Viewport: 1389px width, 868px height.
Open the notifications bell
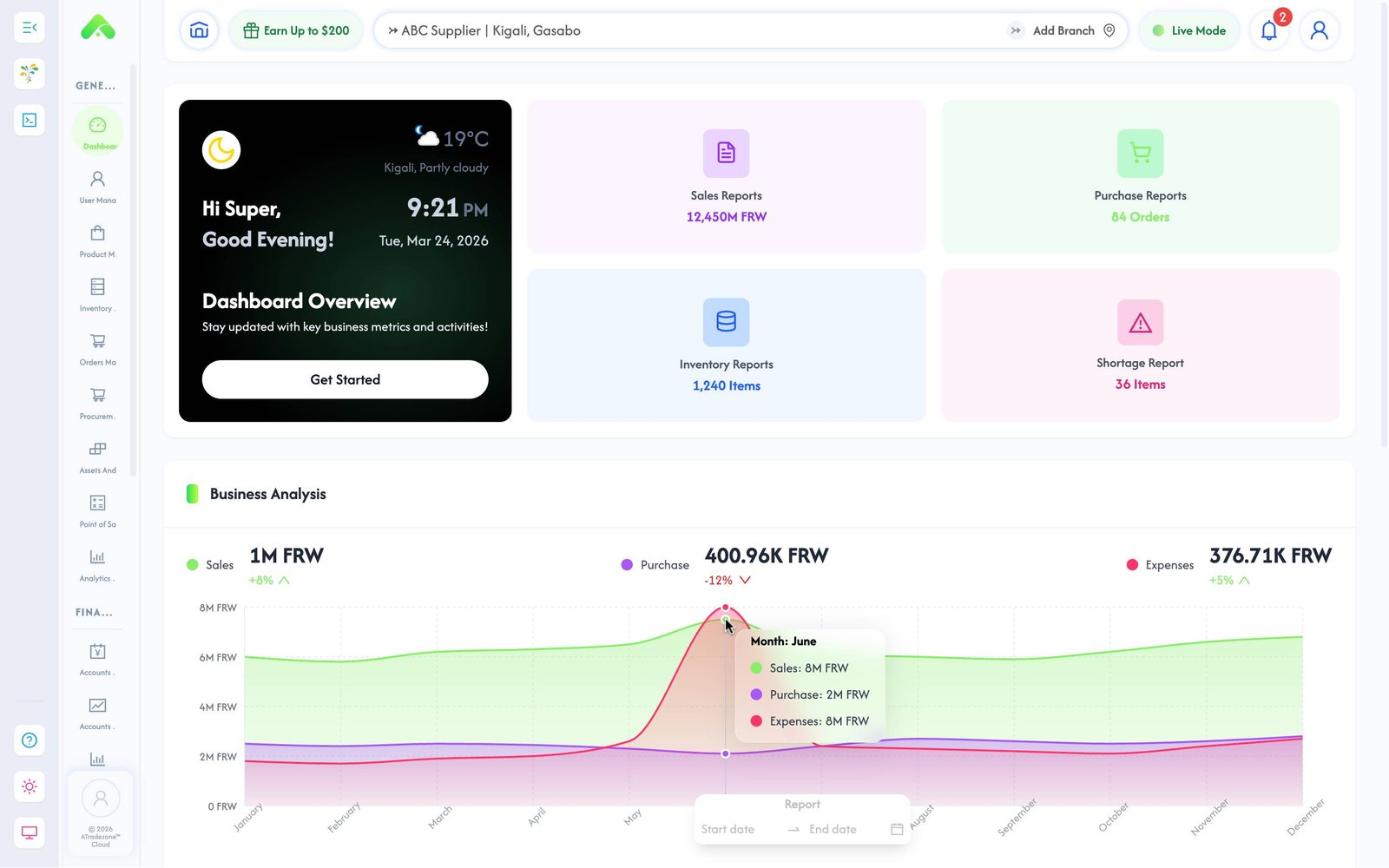(x=1268, y=30)
